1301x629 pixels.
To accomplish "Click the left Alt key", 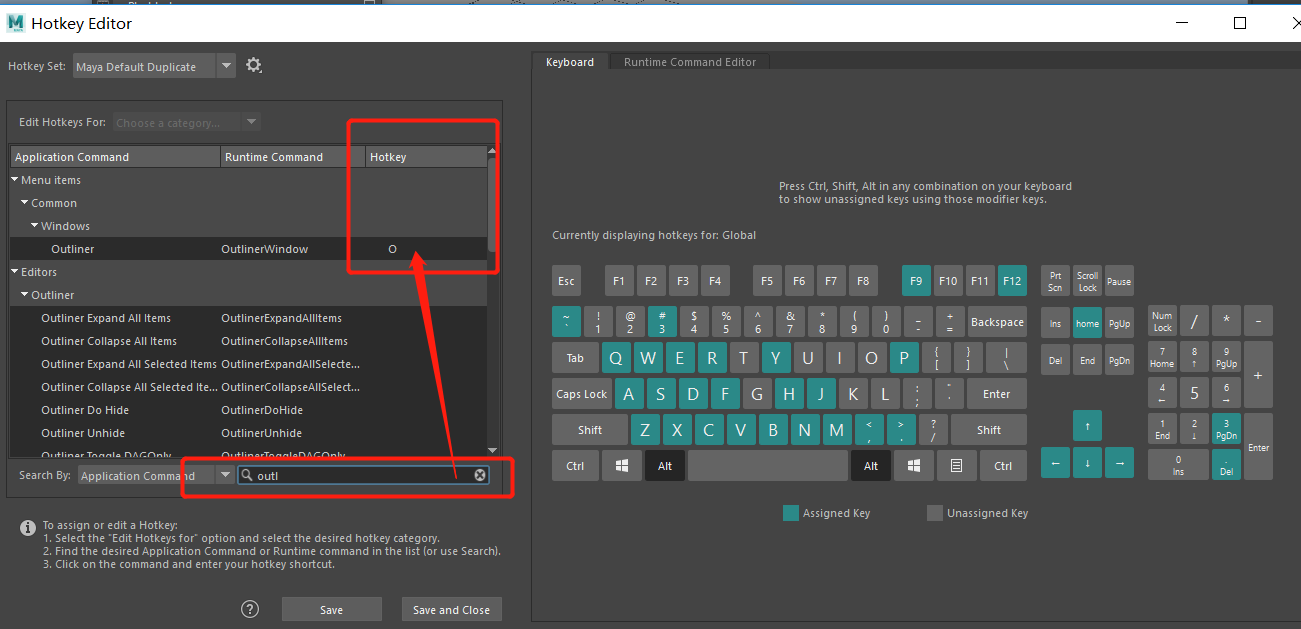I will tap(665, 465).
